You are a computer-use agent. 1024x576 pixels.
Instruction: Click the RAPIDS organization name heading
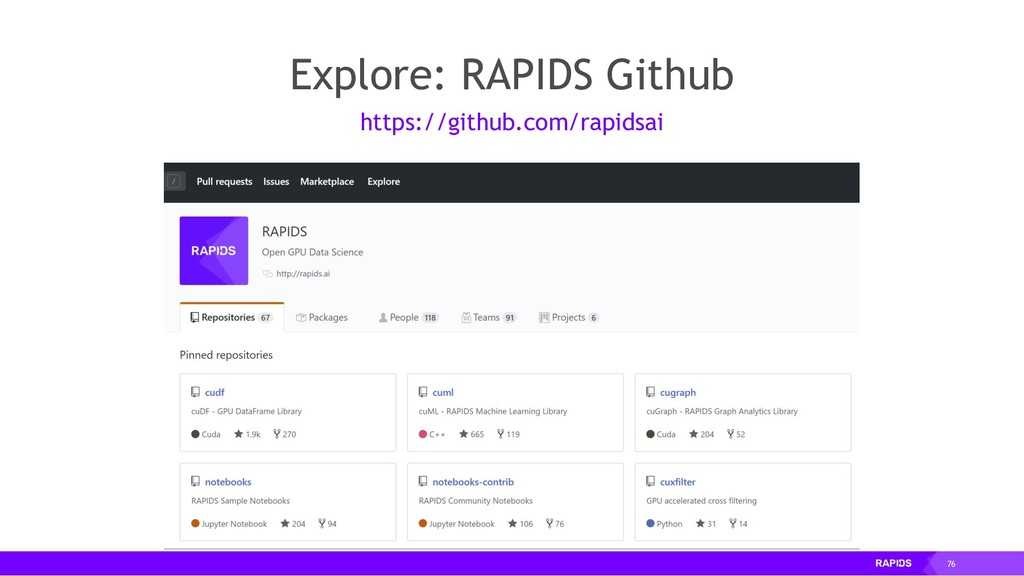(x=284, y=231)
